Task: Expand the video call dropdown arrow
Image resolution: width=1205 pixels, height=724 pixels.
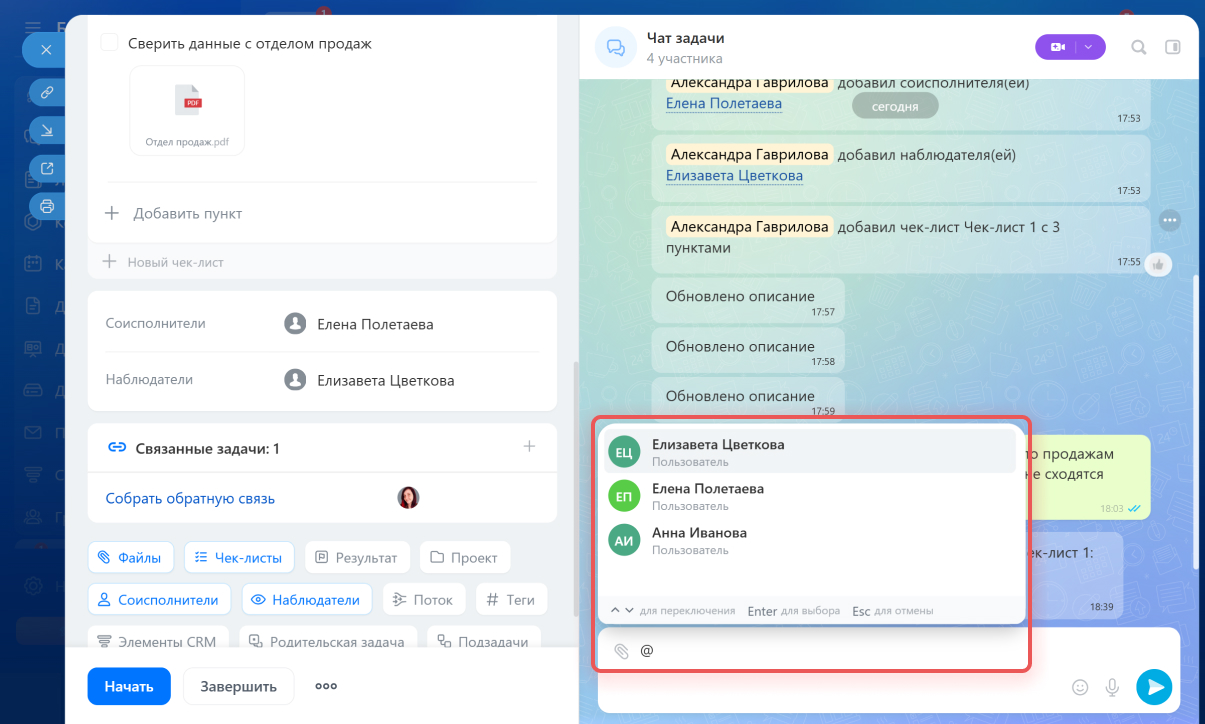Action: point(1090,47)
